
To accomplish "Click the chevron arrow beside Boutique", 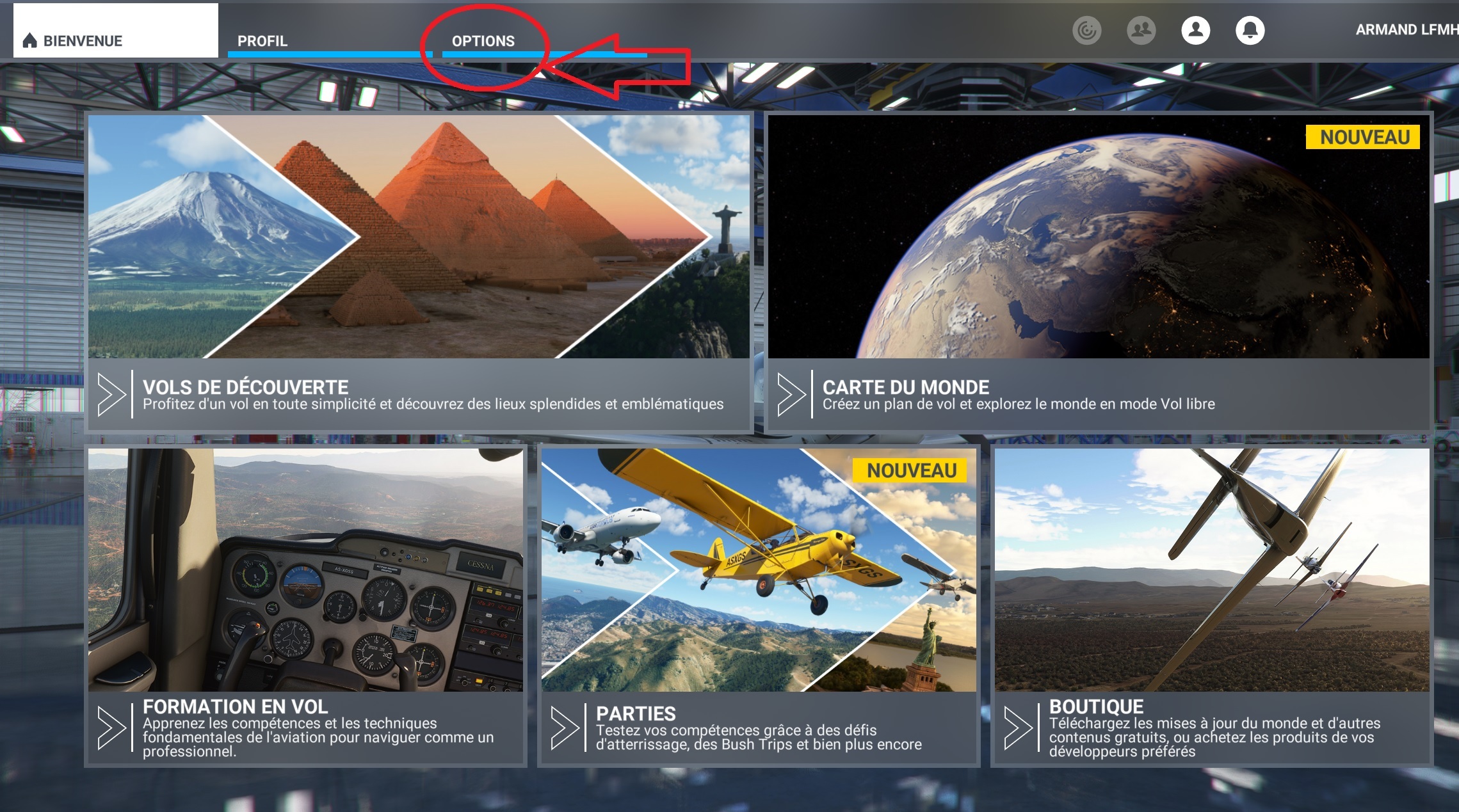I will pos(1018,728).
